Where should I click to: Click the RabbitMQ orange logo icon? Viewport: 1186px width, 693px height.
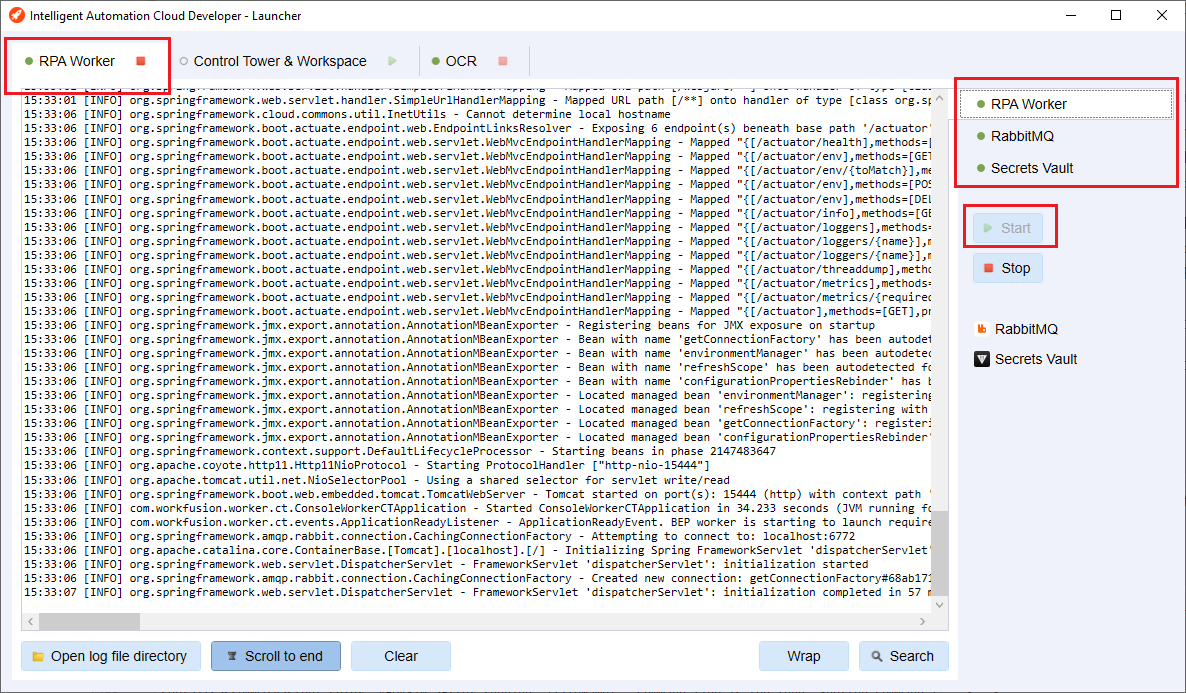[982, 329]
